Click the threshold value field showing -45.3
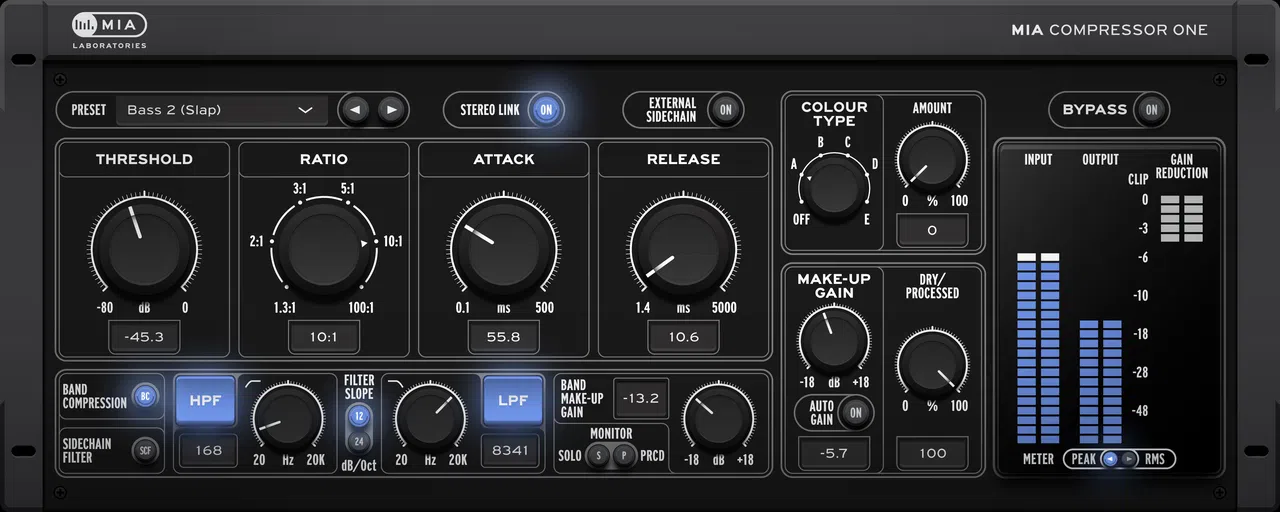The image size is (1280, 512). point(144,337)
